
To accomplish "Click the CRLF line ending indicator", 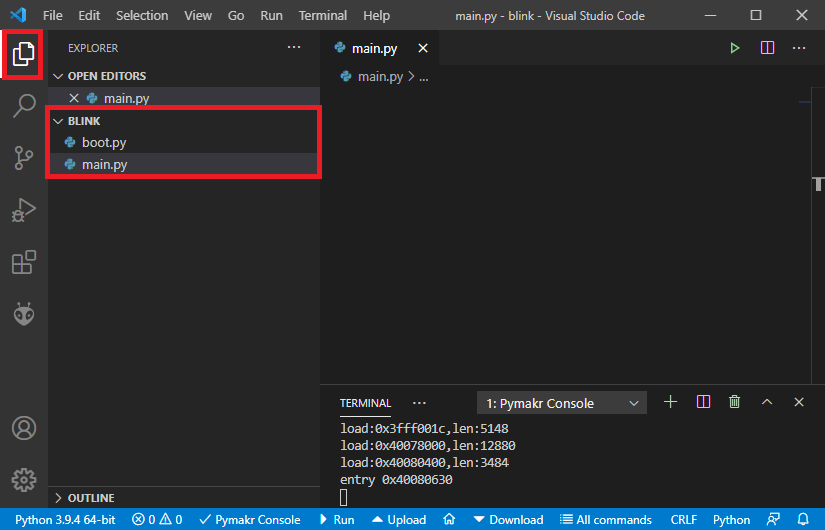I will pos(684,520).
